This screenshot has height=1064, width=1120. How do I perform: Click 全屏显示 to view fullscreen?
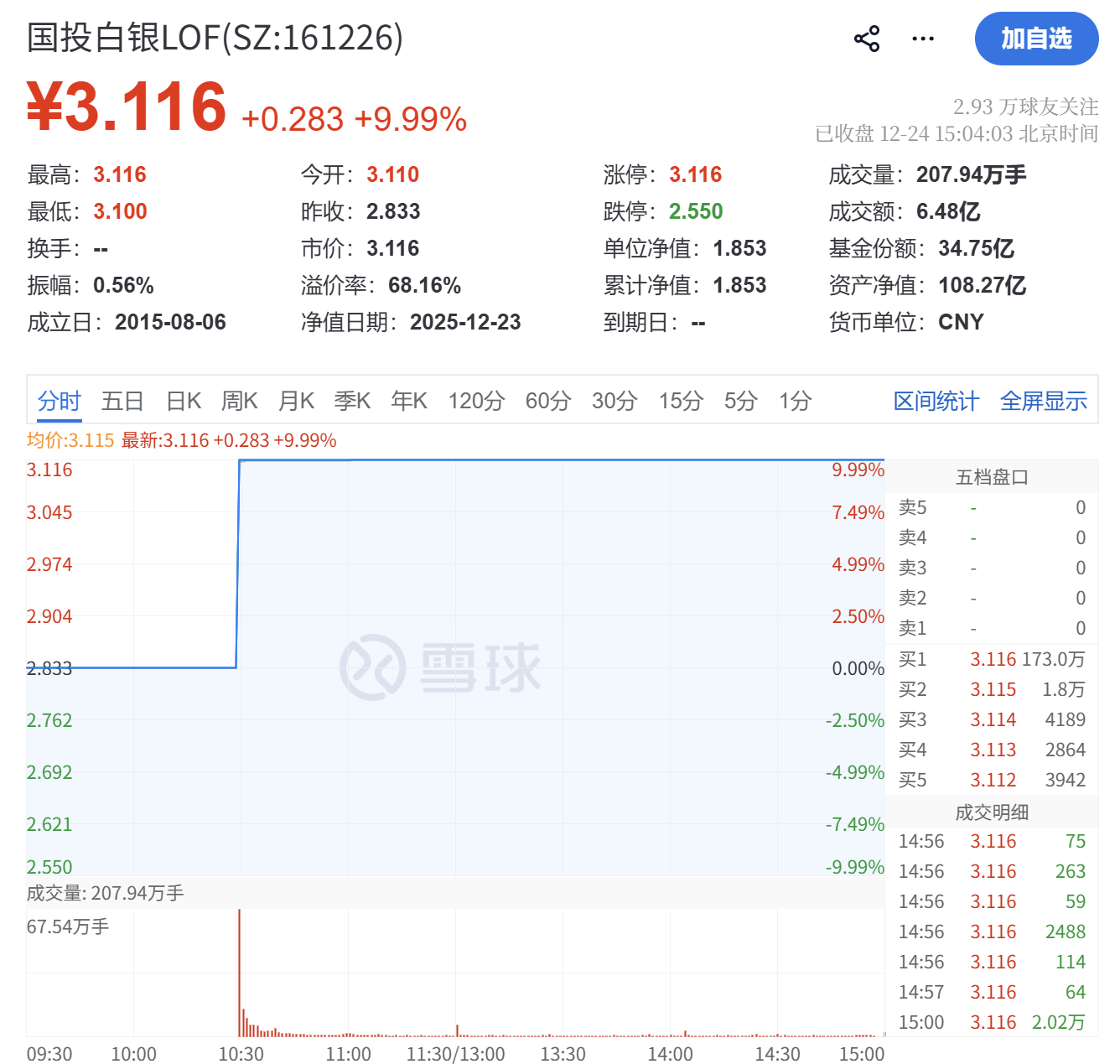(1043, 401)
